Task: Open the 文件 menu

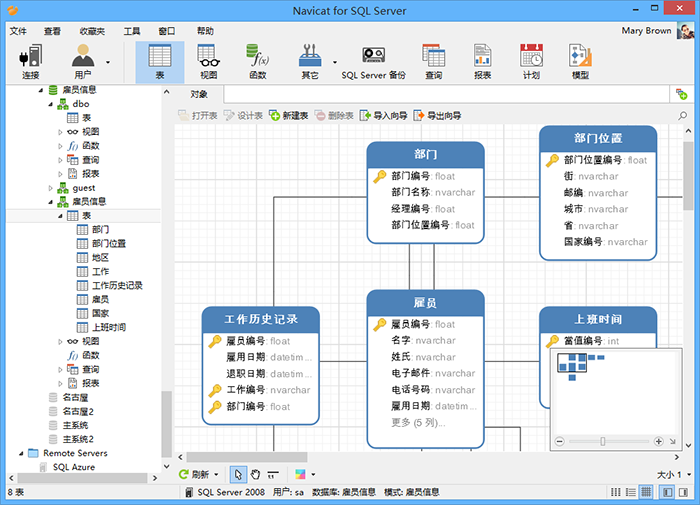Action: tap(18, 31)
